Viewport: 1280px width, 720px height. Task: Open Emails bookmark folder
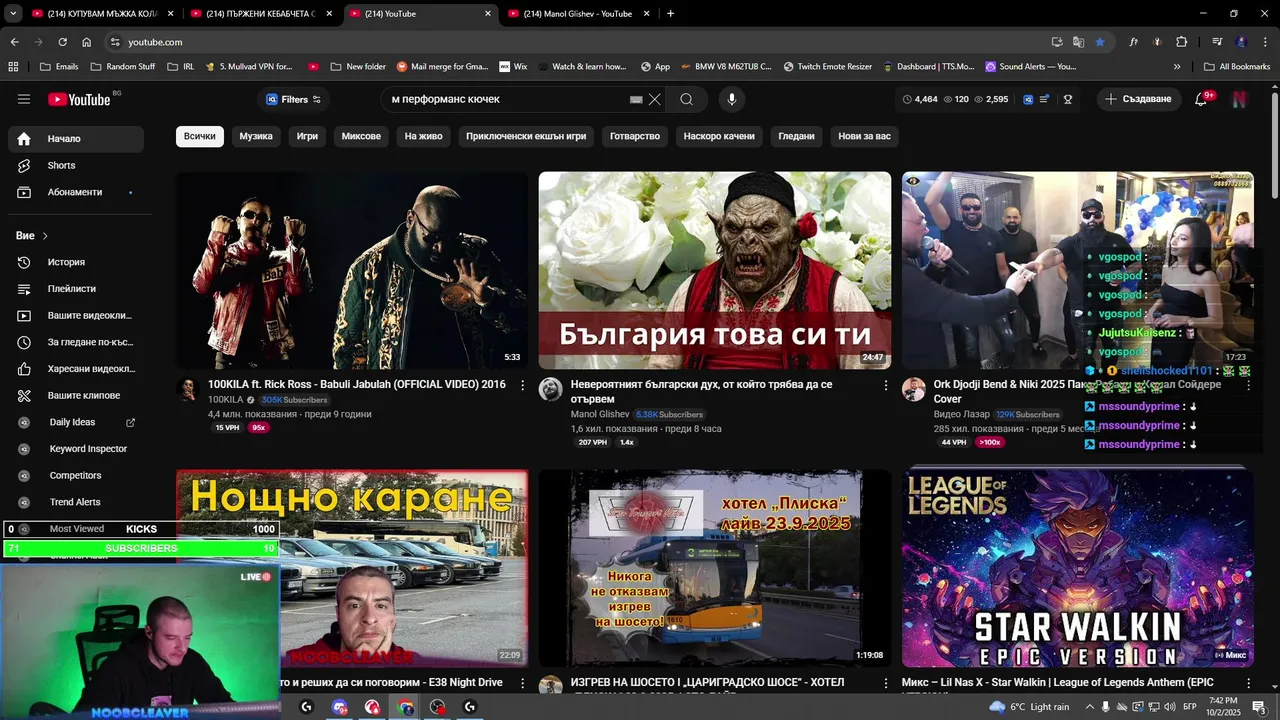tap(59, 66)
